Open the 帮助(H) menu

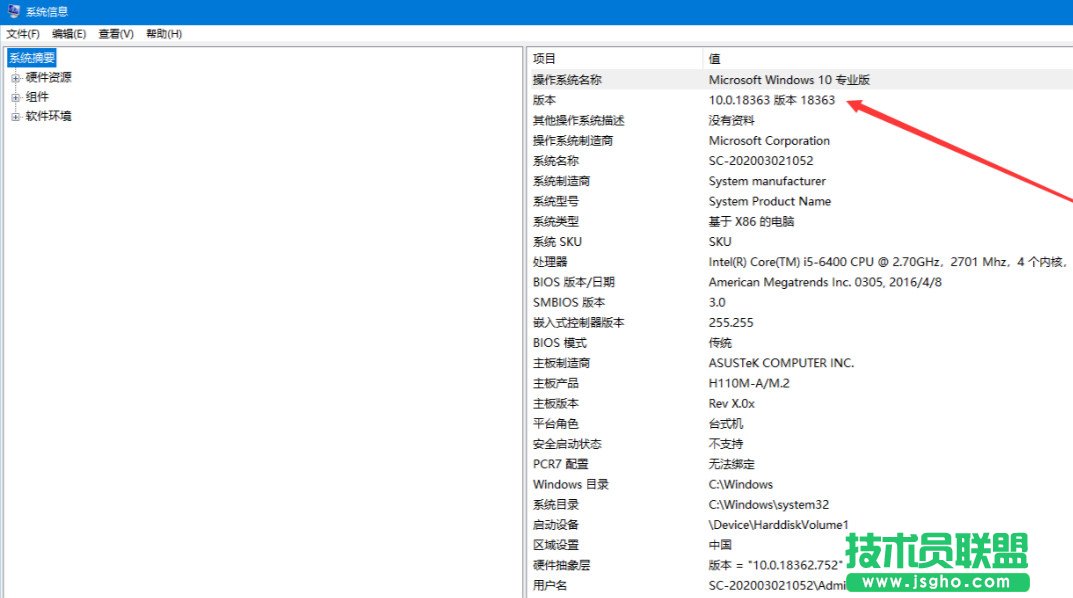(x=158, y=33)
